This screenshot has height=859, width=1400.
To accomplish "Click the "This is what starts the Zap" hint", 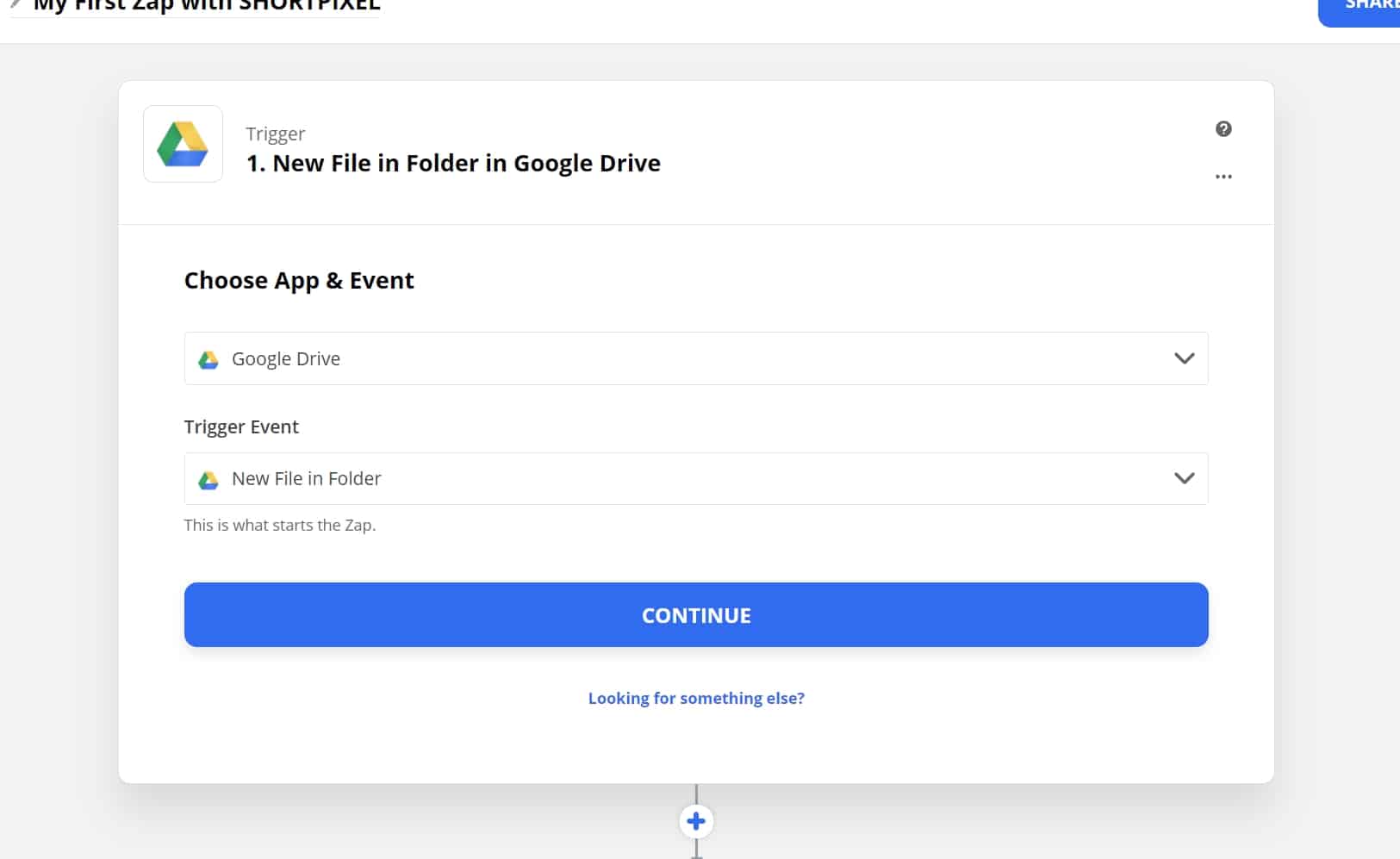I will (280, 525).
